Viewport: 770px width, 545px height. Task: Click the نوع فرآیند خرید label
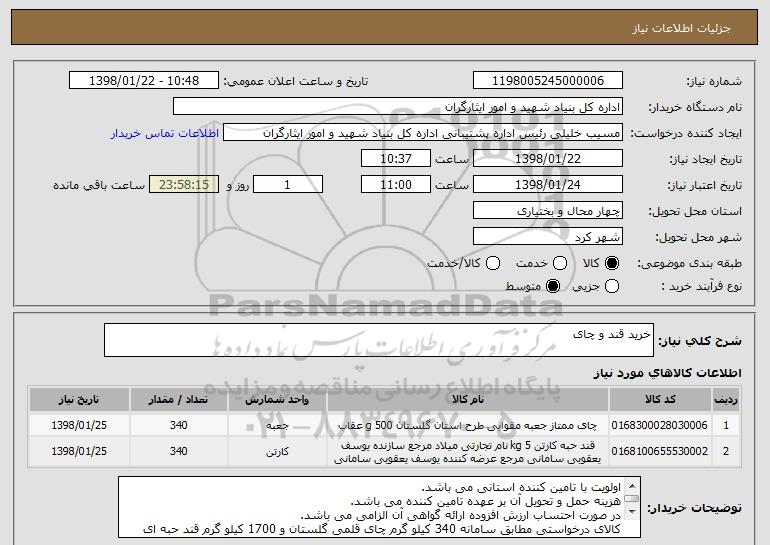701,286
